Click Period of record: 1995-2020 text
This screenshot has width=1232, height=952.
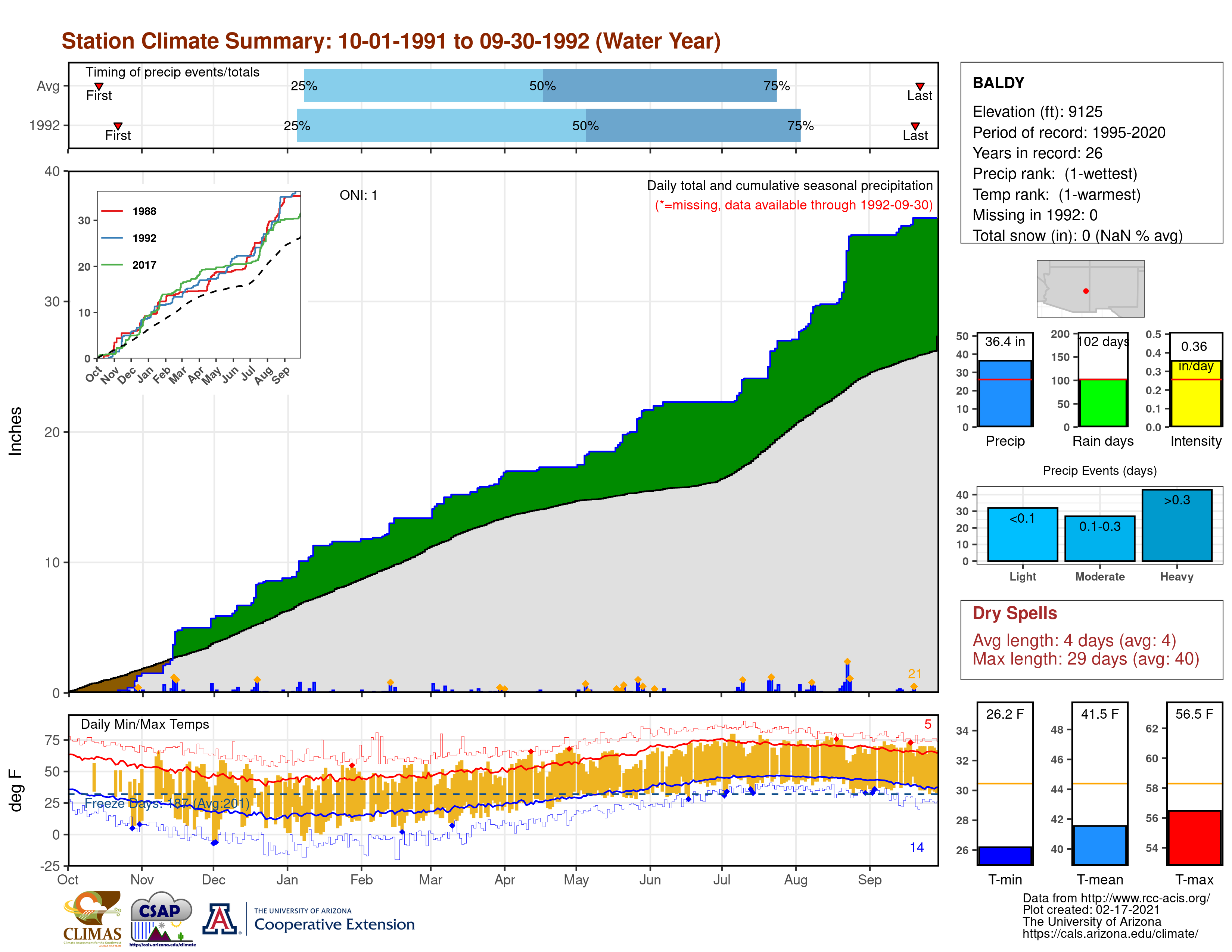[x=1069, y=133]
